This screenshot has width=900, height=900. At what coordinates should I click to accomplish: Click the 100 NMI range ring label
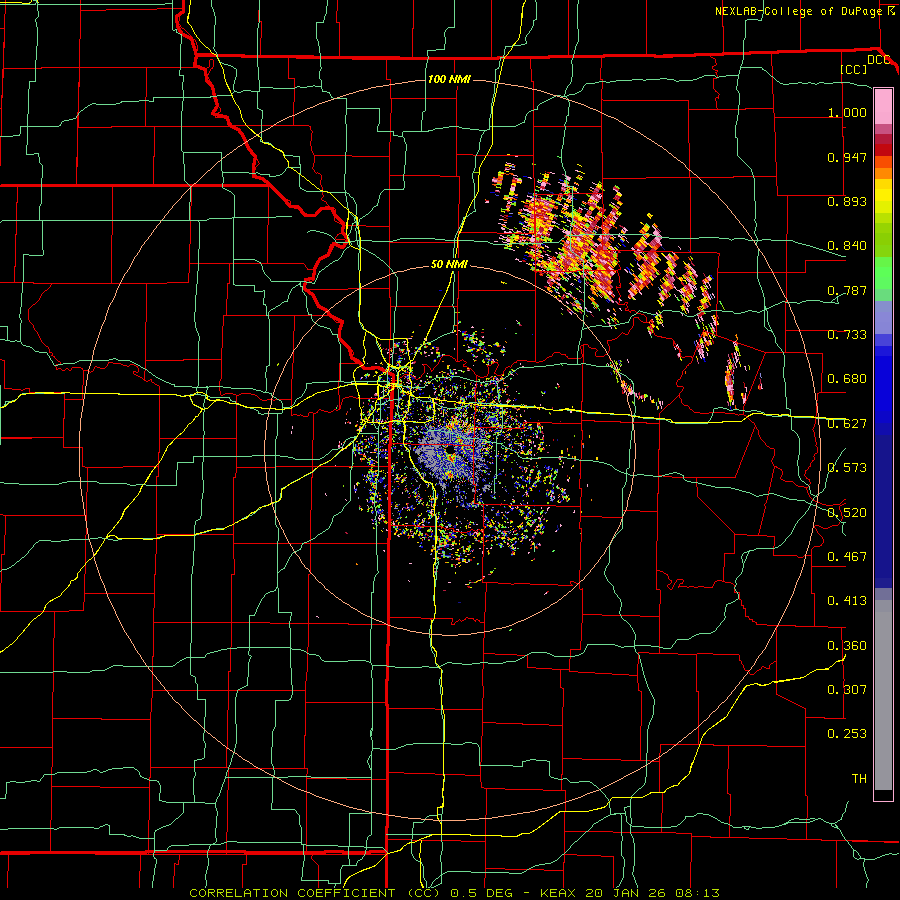point(449,79)
